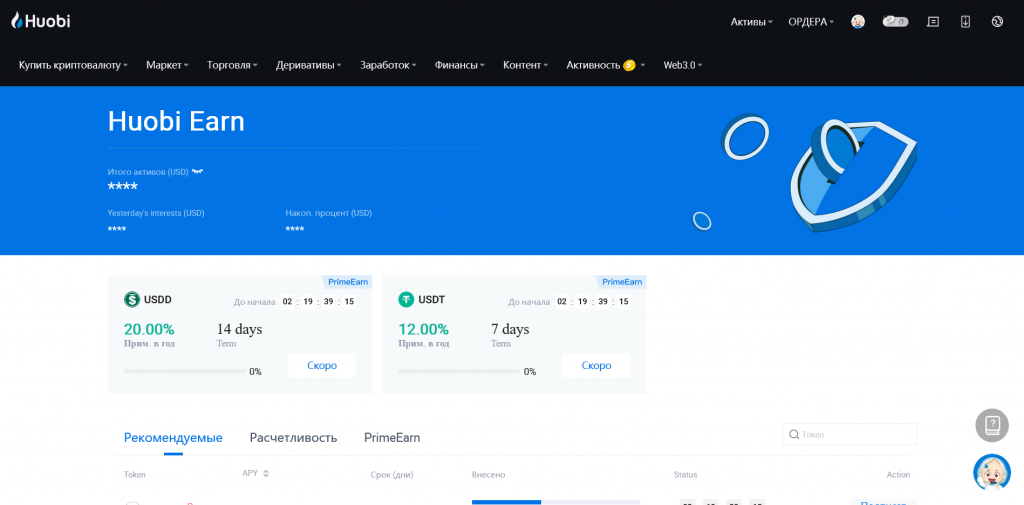Open the Заработок menu

(388, 65)
